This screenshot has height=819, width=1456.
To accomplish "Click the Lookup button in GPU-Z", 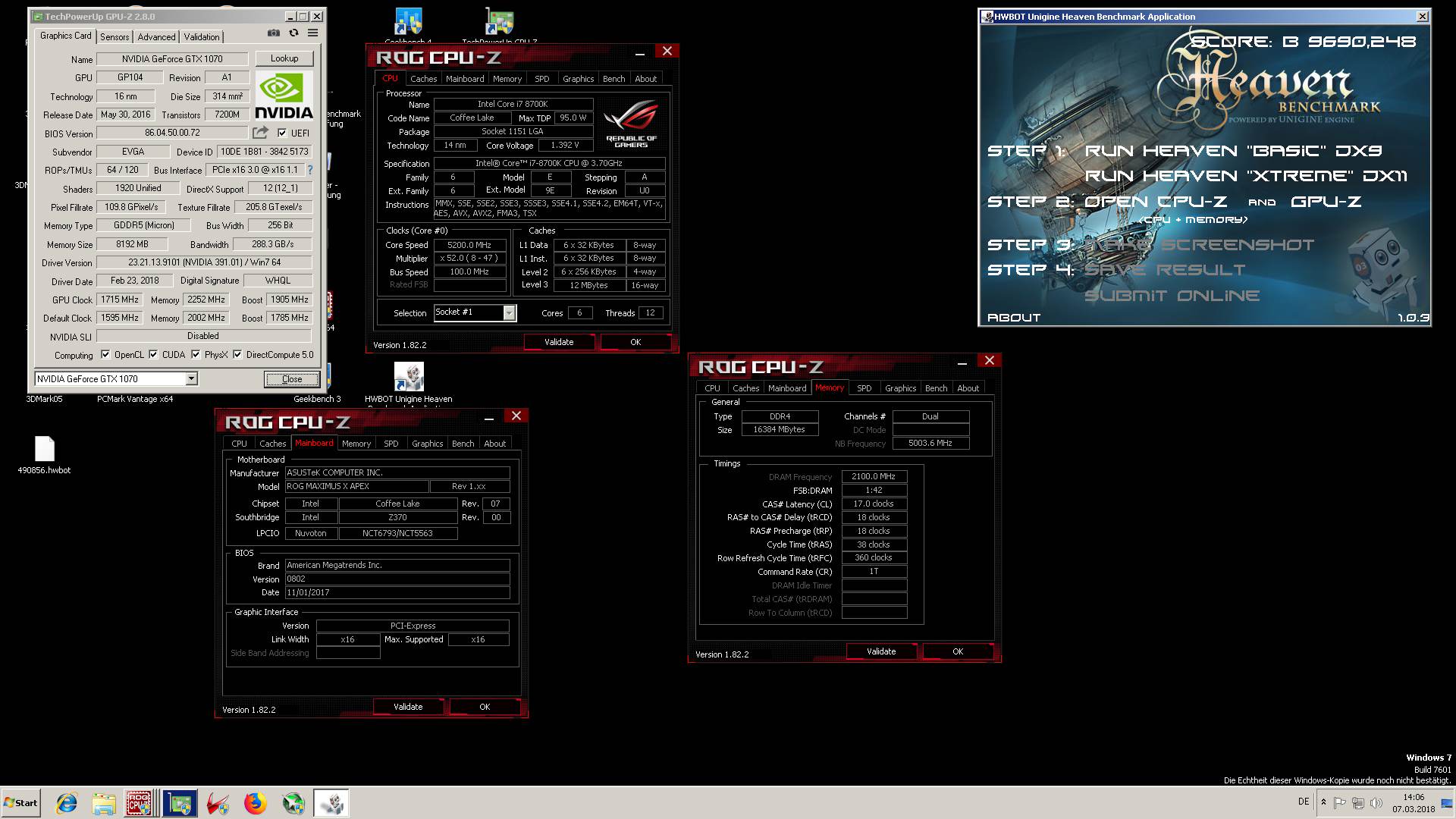I will tap(284, 58).
